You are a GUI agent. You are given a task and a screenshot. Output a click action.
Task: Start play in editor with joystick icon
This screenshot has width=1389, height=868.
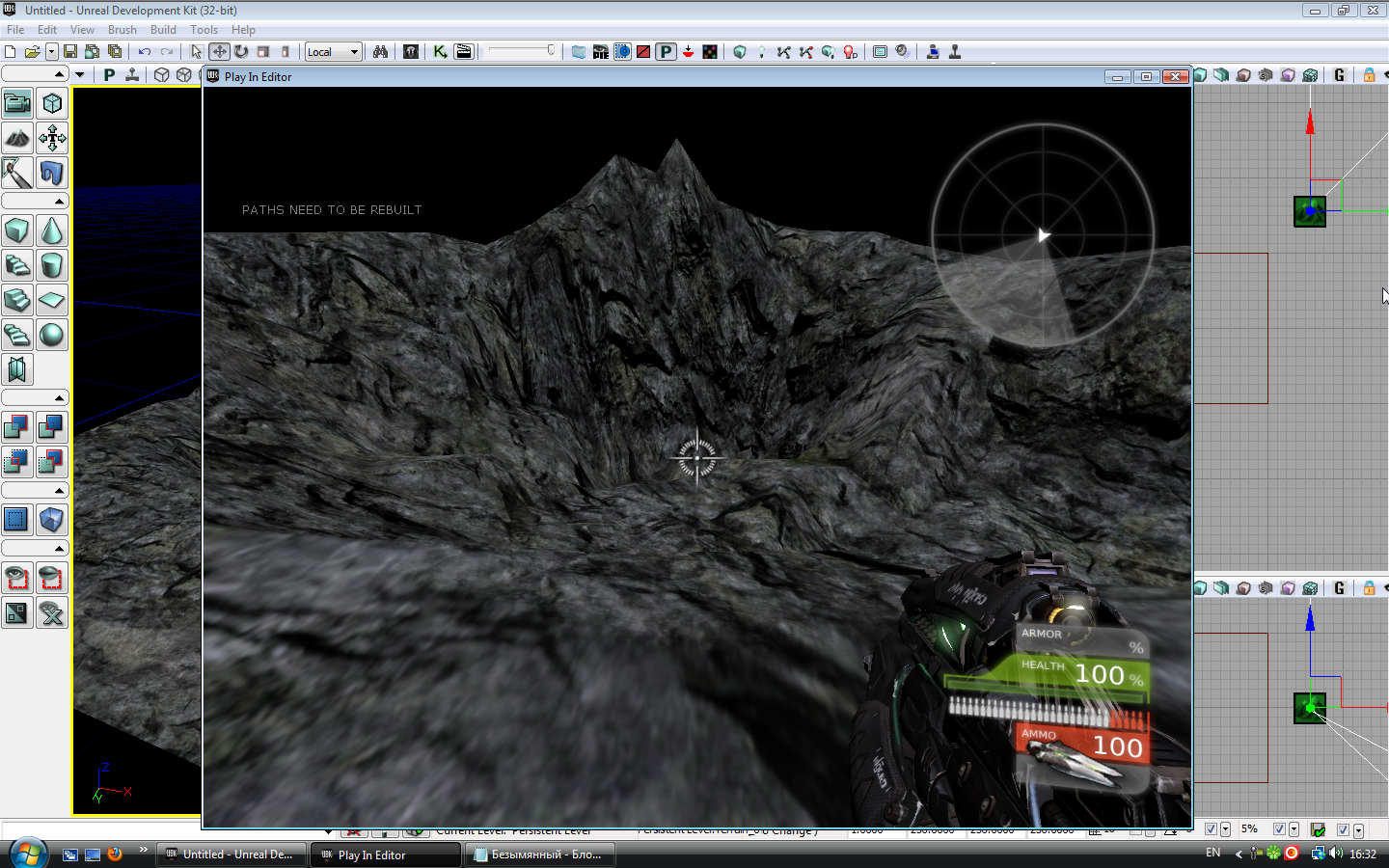point(955,52)
